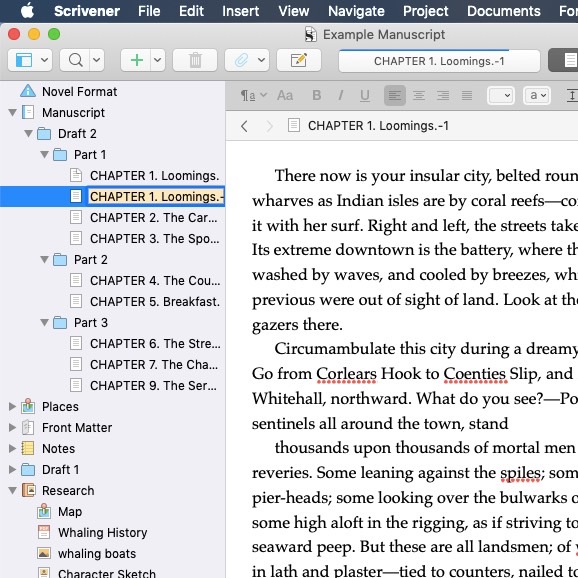The width and height of the screenshot is (578, 578).
Task: Click the Quick Search field showing CHAPTER 1. Loomings.-1
Action: click(439, 61)
